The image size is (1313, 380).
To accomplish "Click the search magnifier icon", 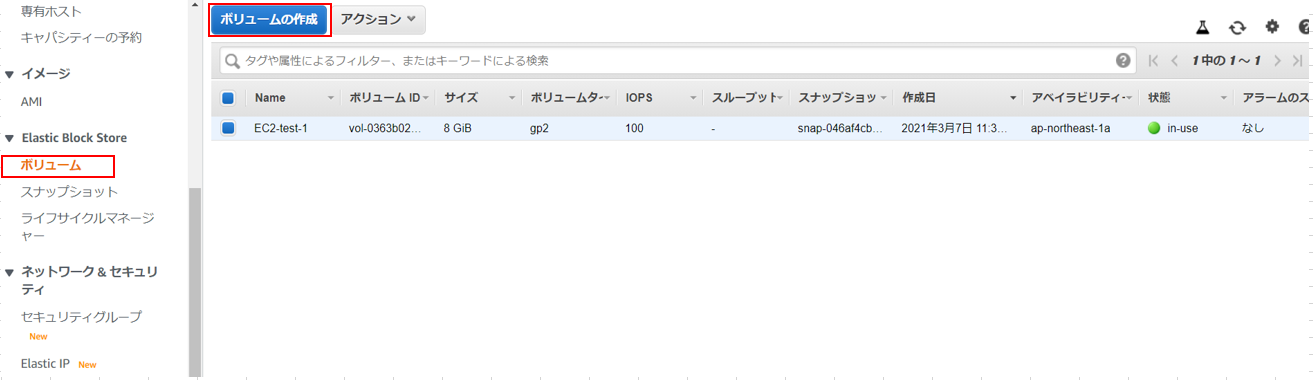I will click(x=233, y=61).
